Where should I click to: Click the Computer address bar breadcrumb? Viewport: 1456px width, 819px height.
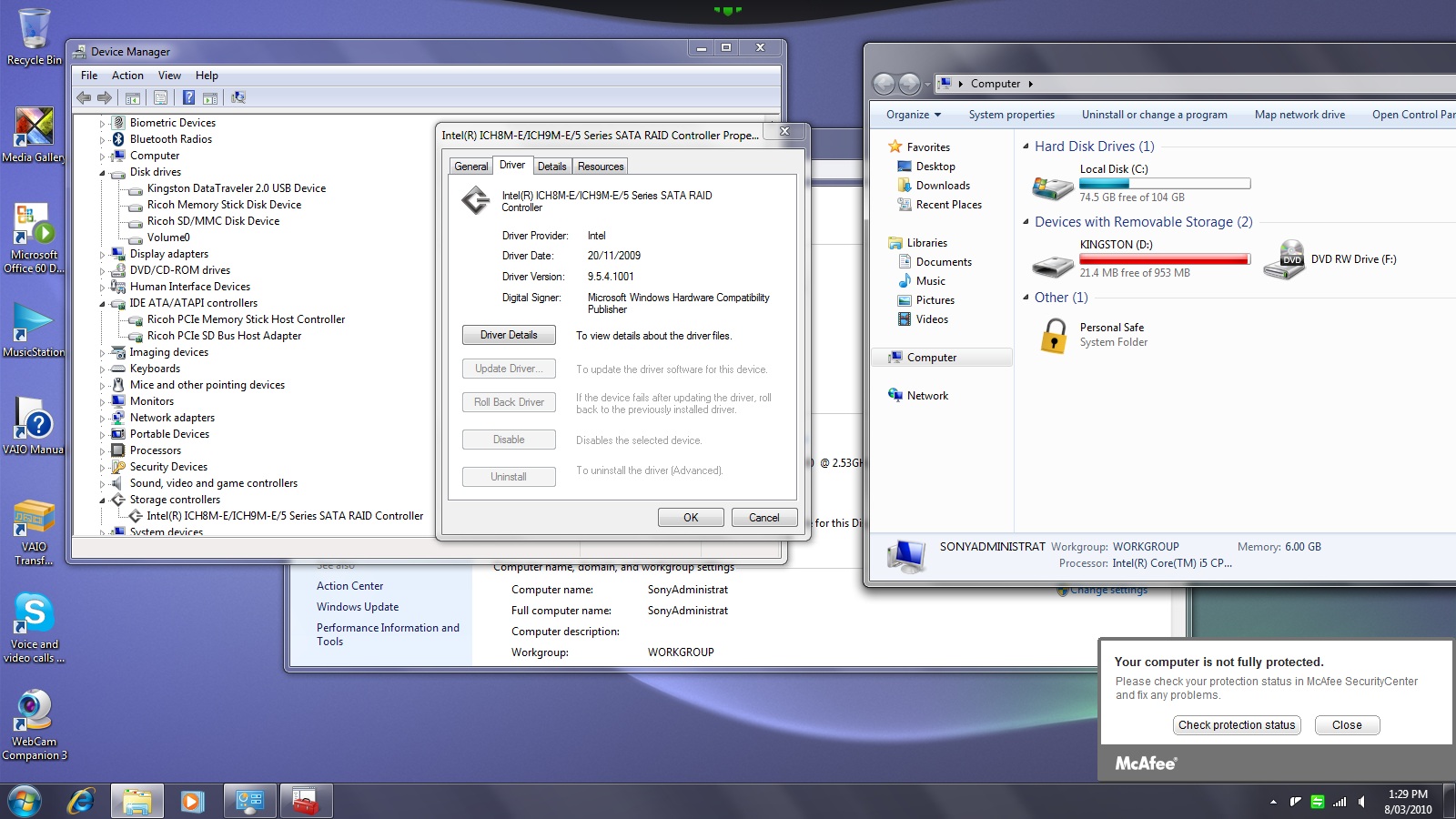(996, 84)
